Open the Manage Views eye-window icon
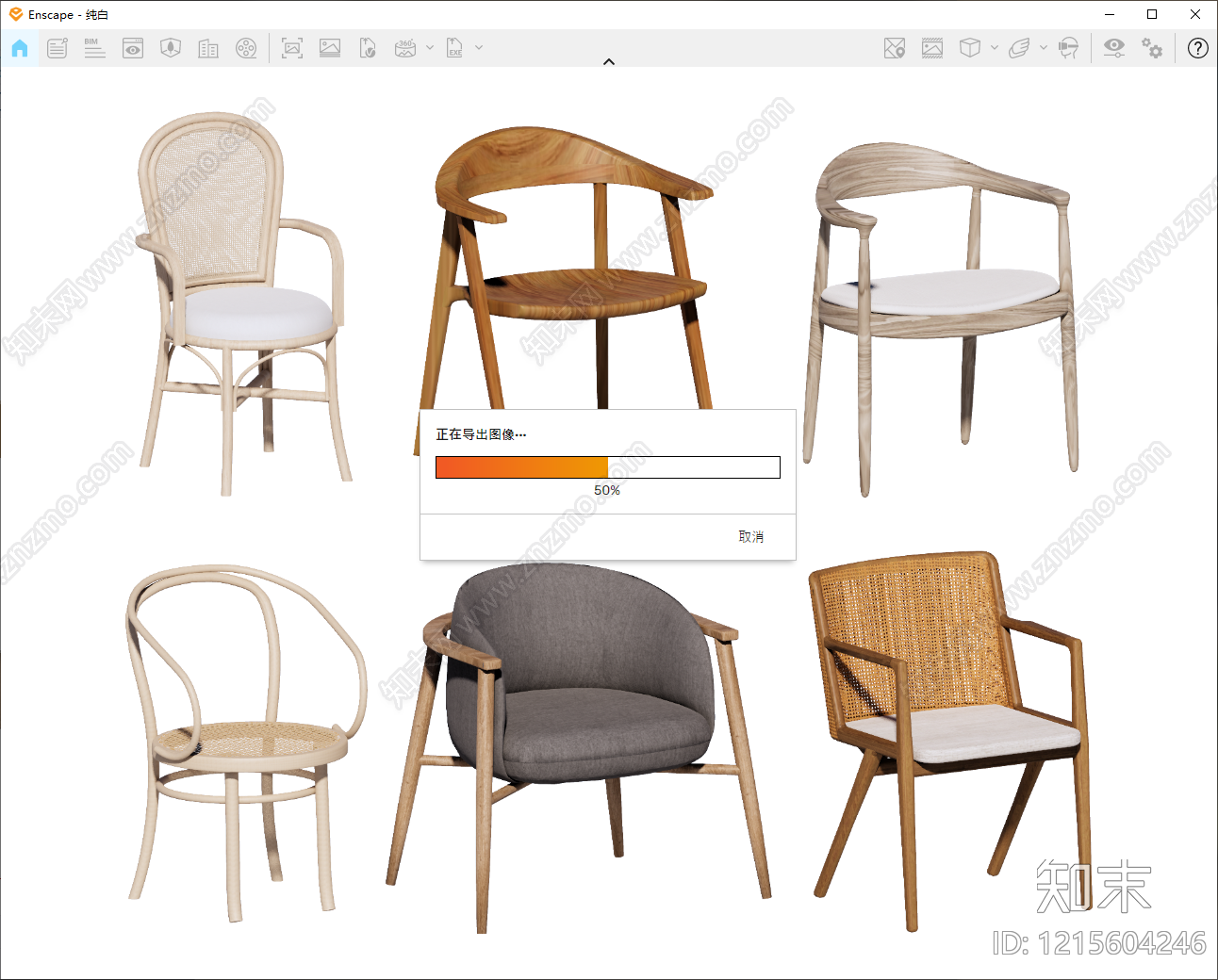The image size is (1218, 980). pyautogui.click(x=133, y=48)
